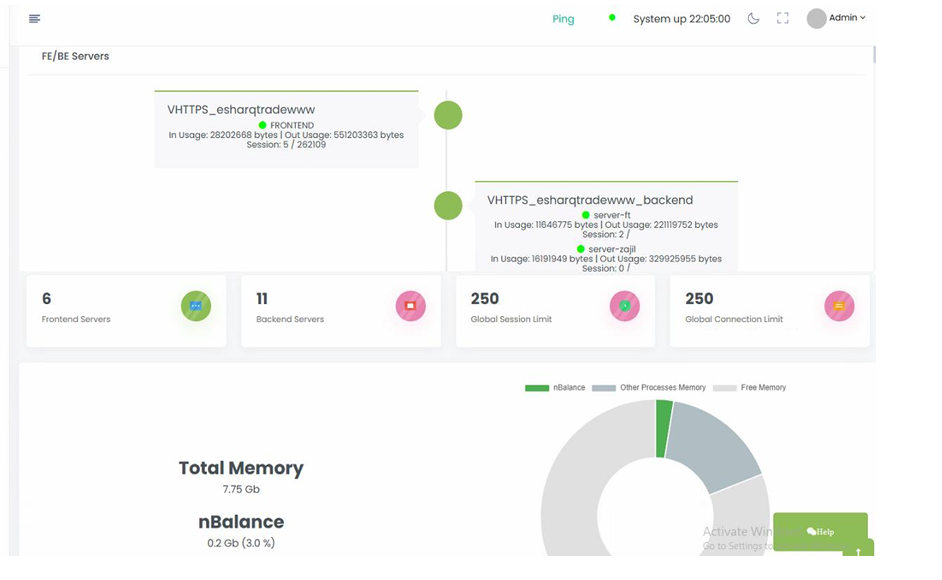
Task: Click the Ping link in the header
Action: coord(563,19)
